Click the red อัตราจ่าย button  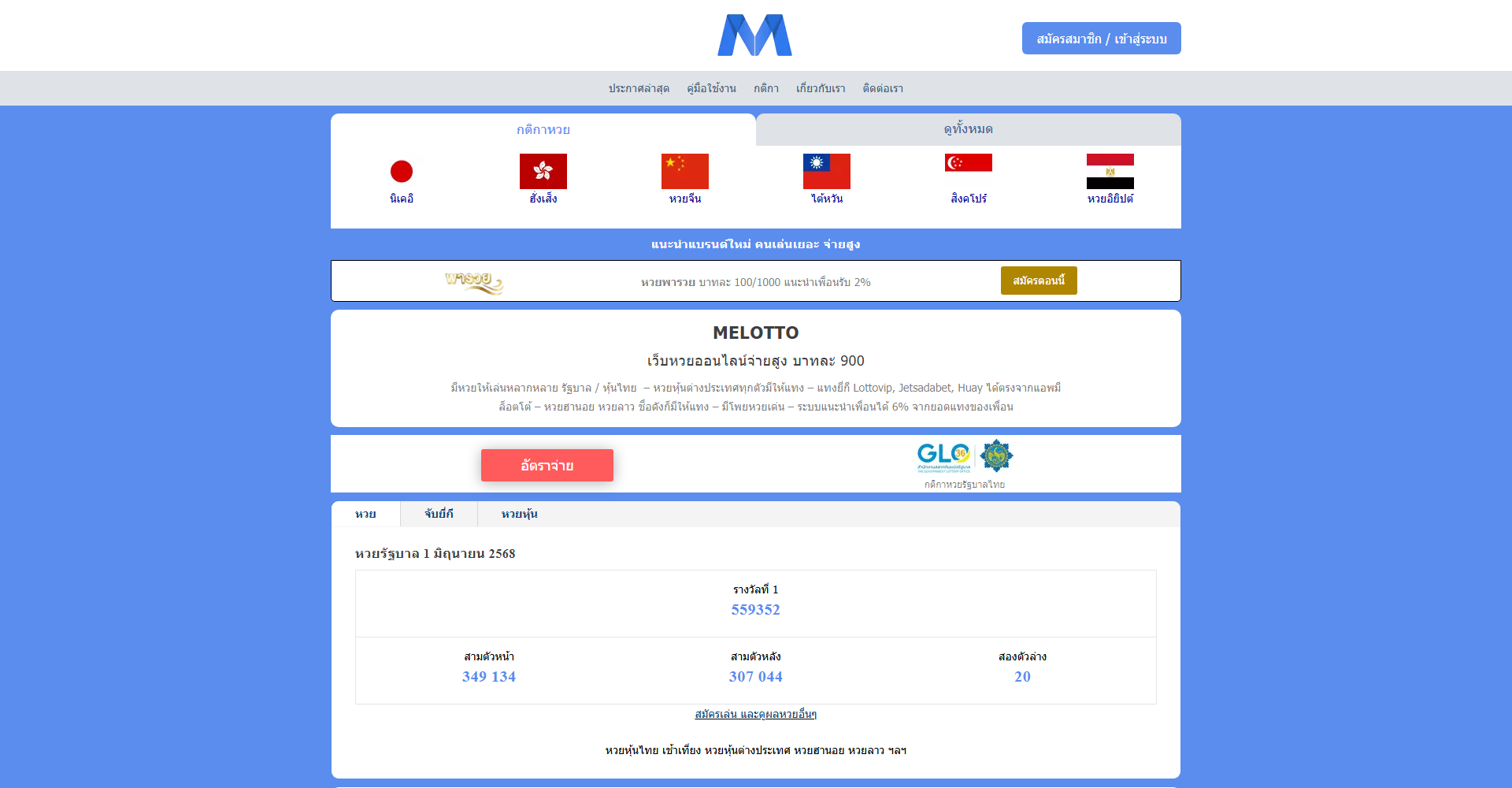click(547, 465)
